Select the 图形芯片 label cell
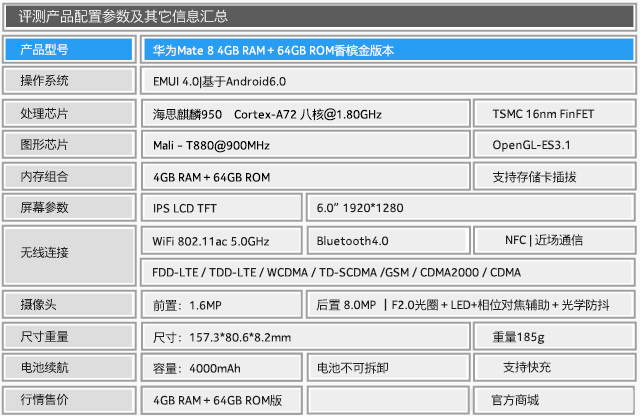This screenshot has width=640, height=416. 69,145
